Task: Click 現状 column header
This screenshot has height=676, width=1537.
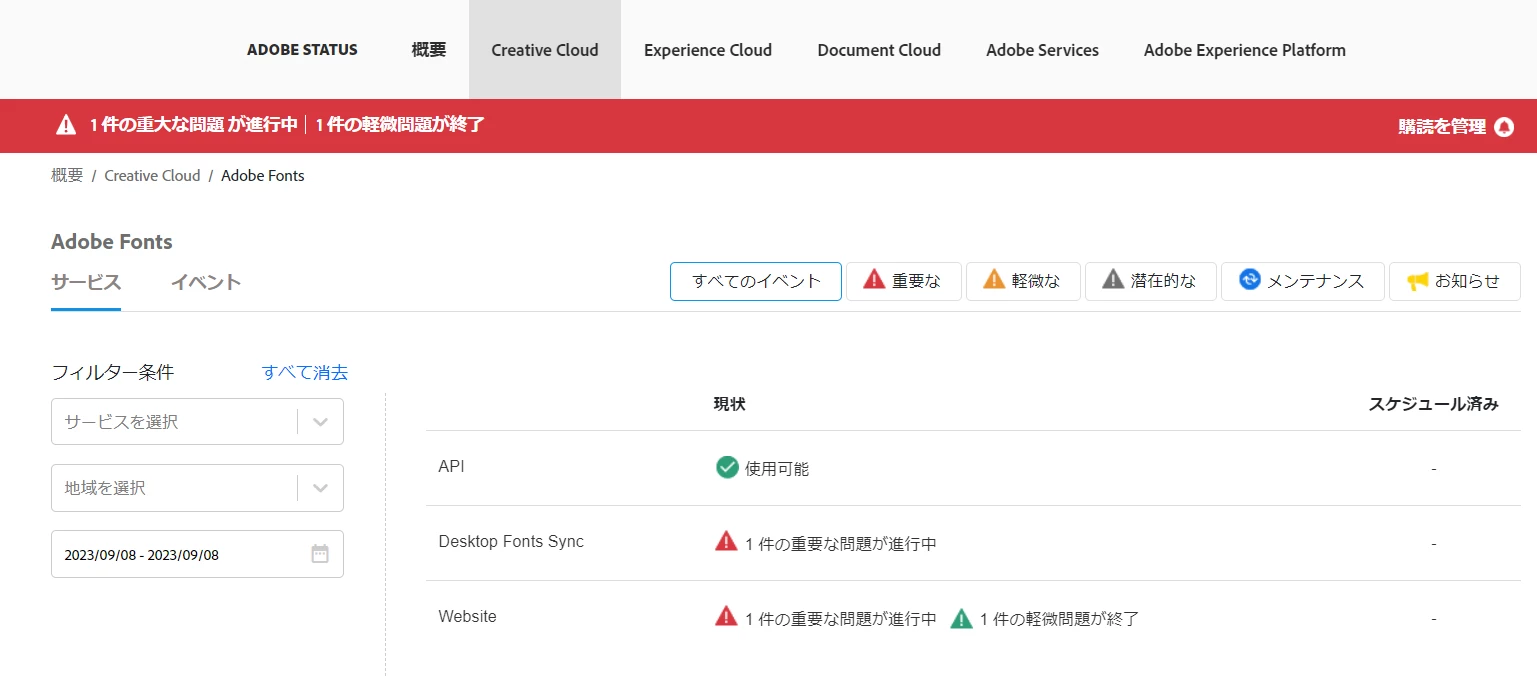Action: pyautogui.click(x=729, y=404)
